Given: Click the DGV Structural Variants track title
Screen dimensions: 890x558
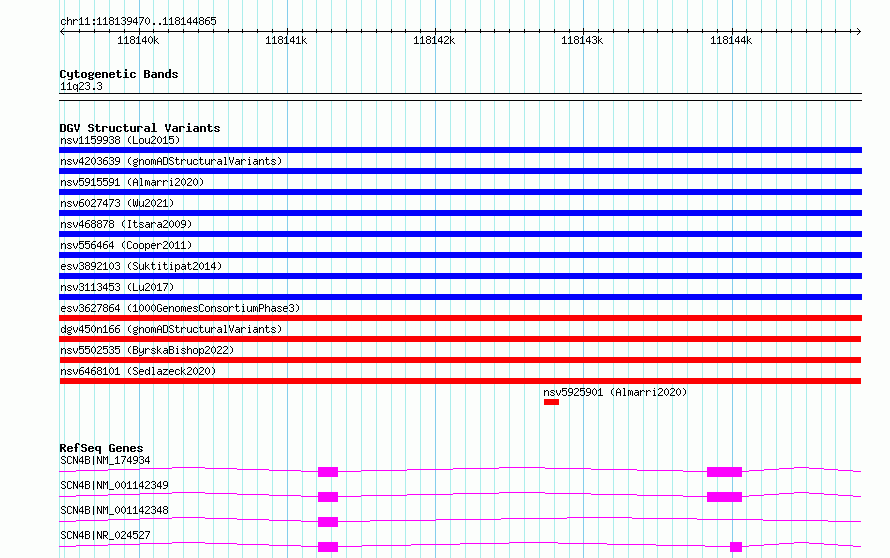Looking at the screenshot, I should [140, 128].
